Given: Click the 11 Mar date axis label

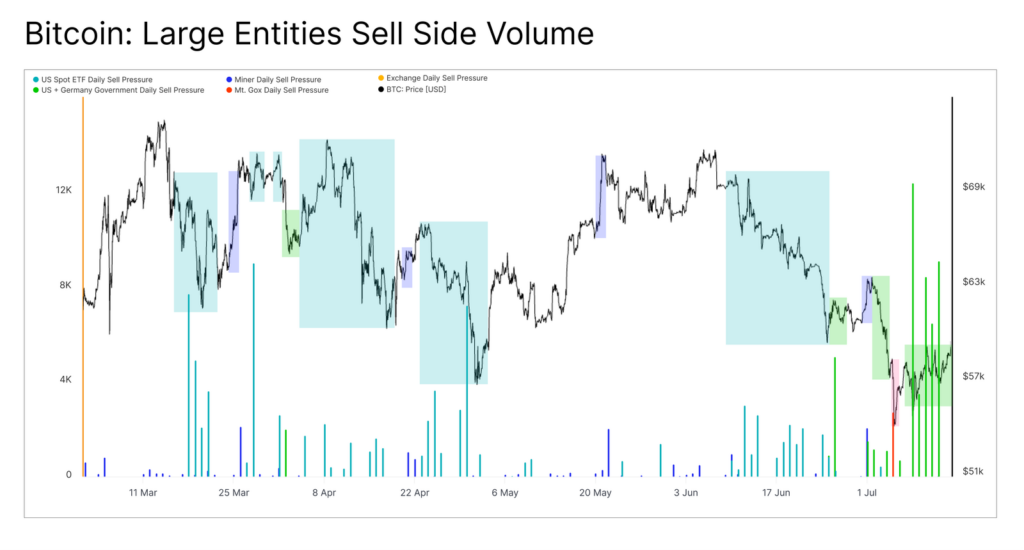Looking at the screenshot, I should pos(143,493).
